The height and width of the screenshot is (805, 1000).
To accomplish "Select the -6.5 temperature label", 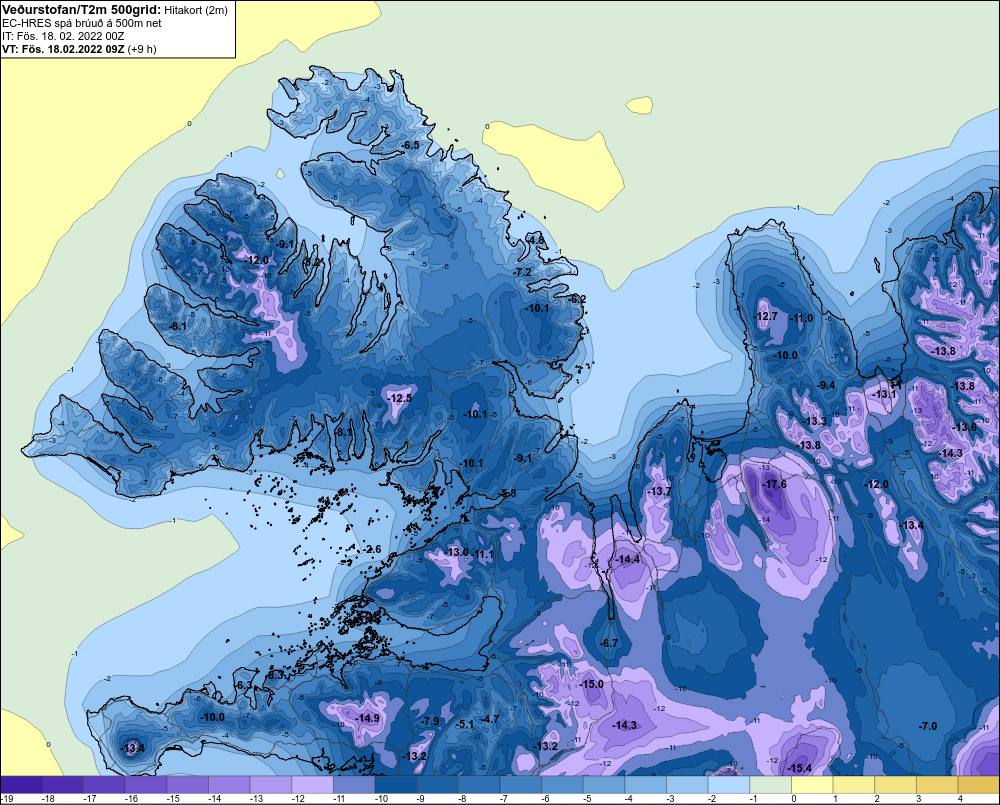I will [x=411, y=145].
